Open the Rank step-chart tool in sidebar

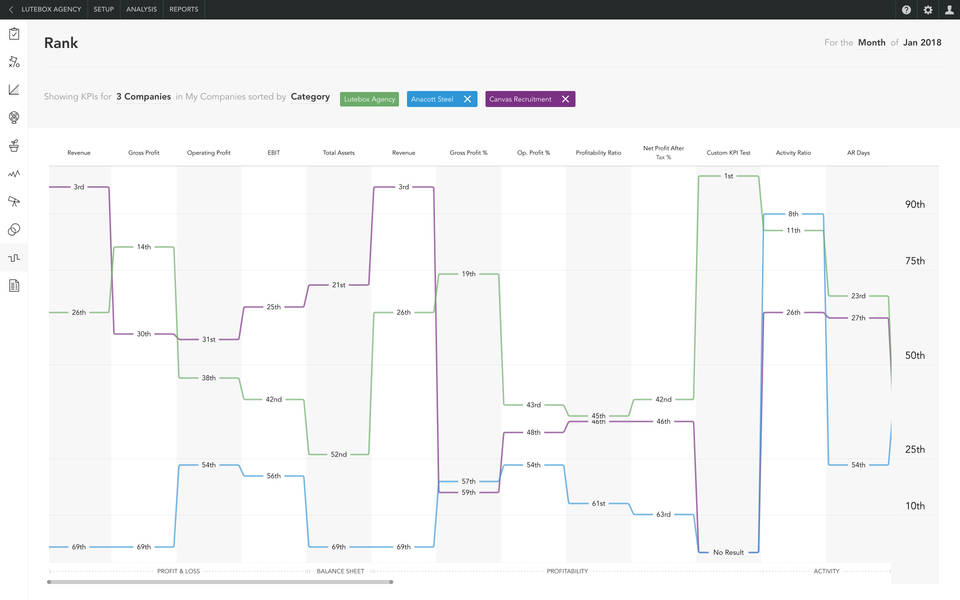coord(14,256)
